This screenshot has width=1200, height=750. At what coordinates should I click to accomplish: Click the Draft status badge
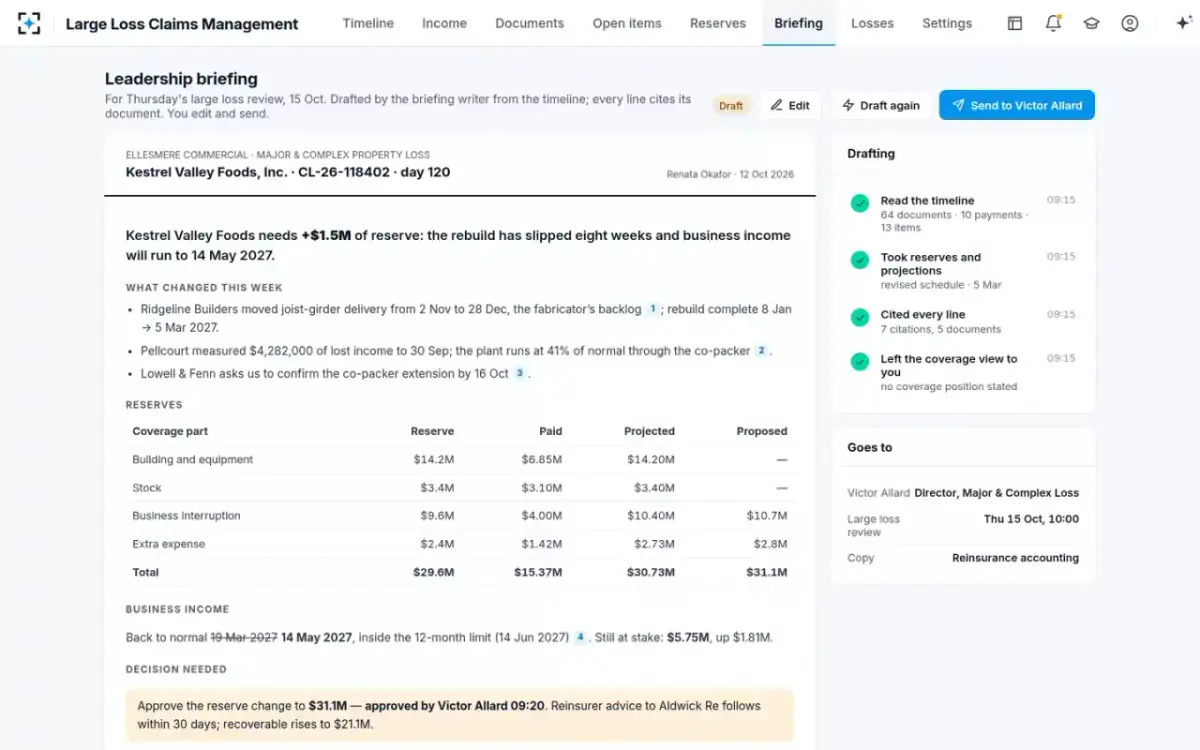tap(731, 105)
